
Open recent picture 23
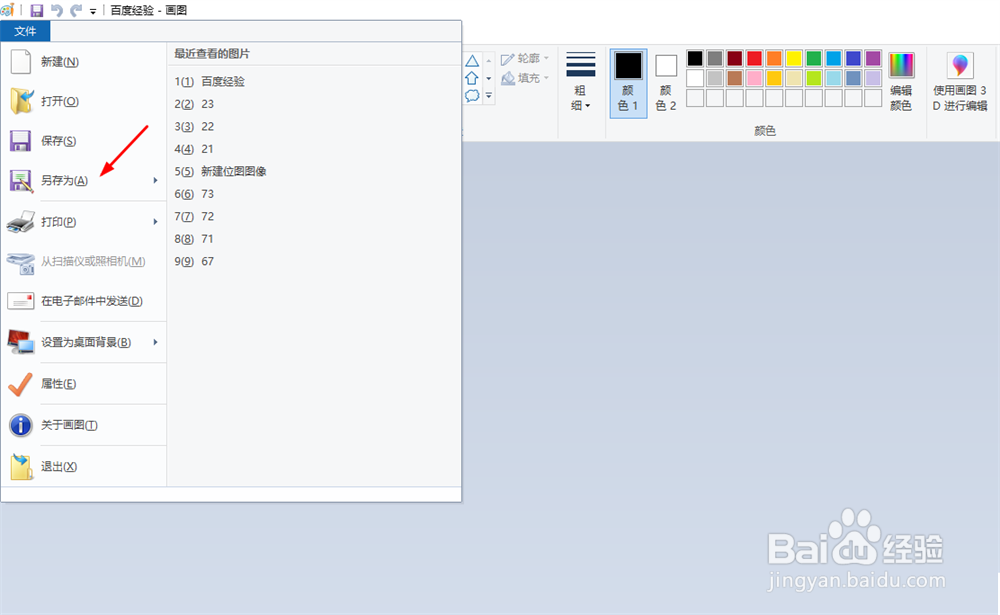point(314,104)
